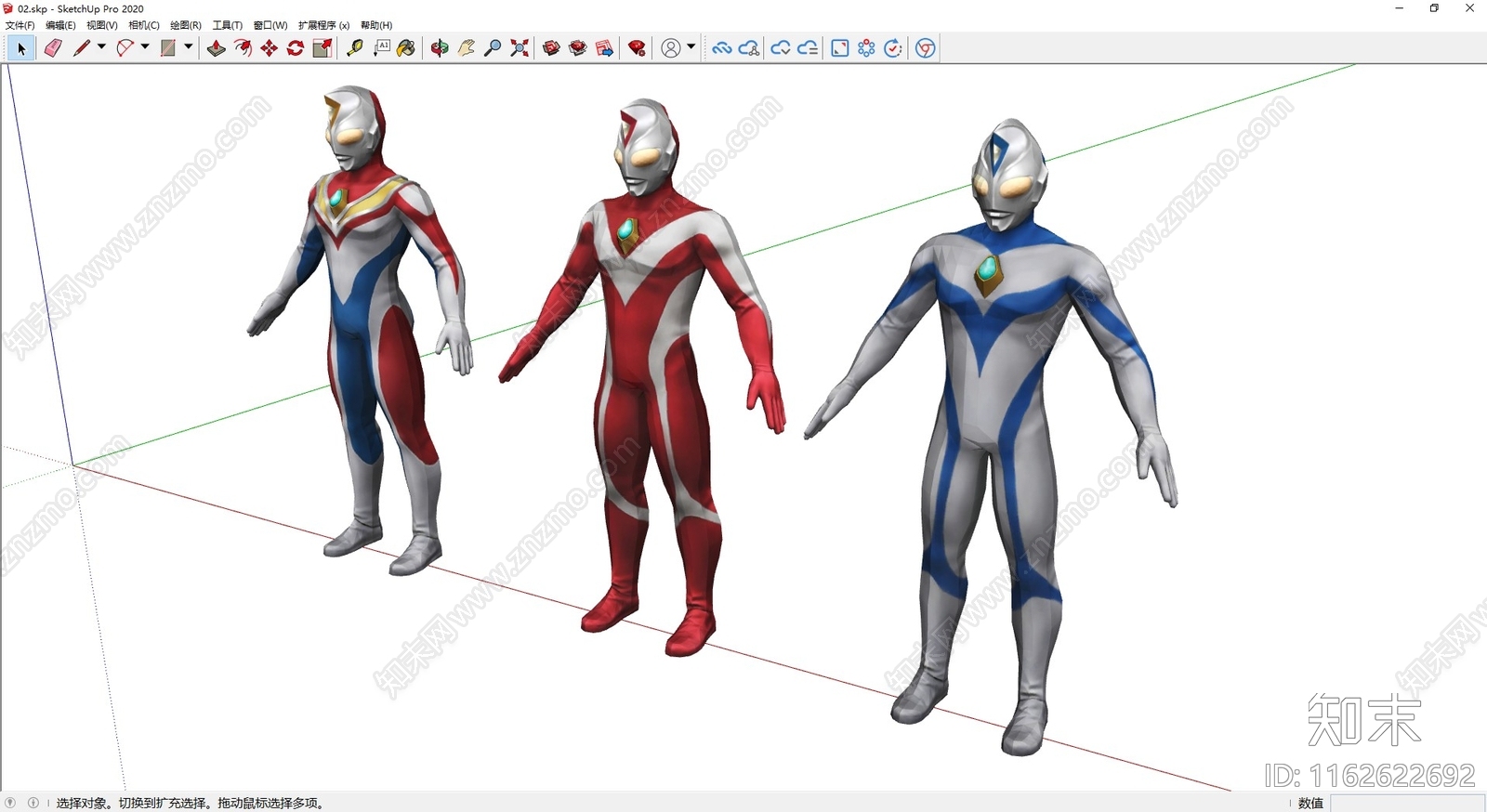Viewport: 1487px width, 812px height.
Task: Open the 编辑(E) menu
Action: coord(60,25)
